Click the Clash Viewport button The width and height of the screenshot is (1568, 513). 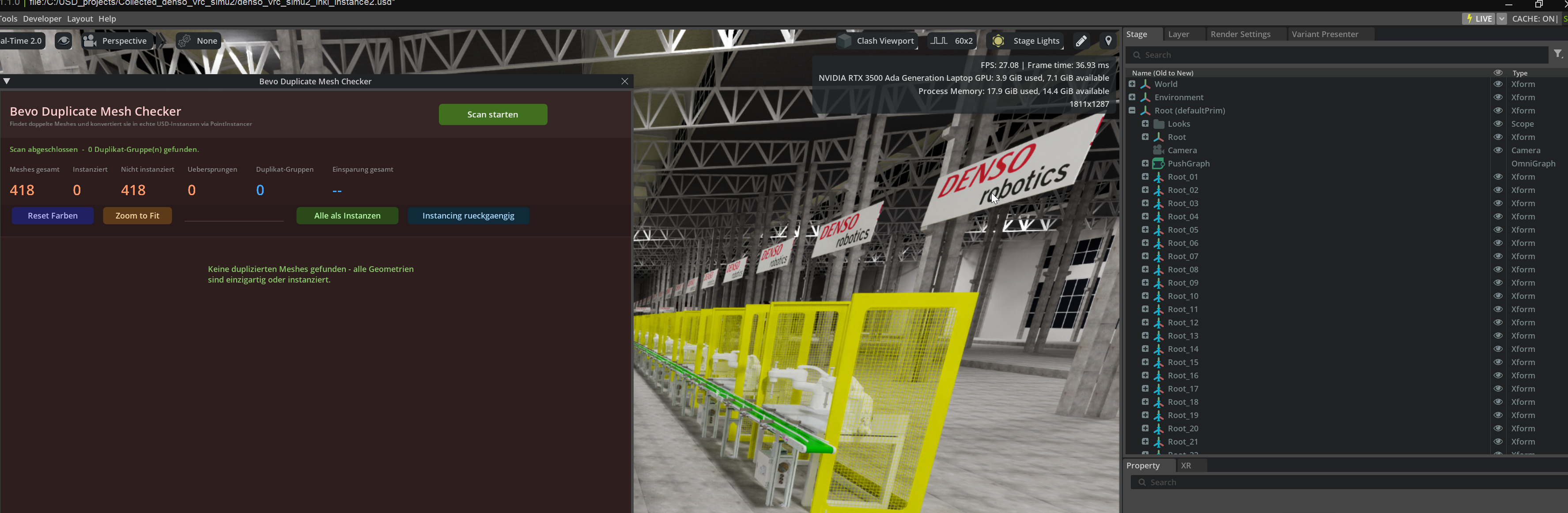(x=877, y=41)
